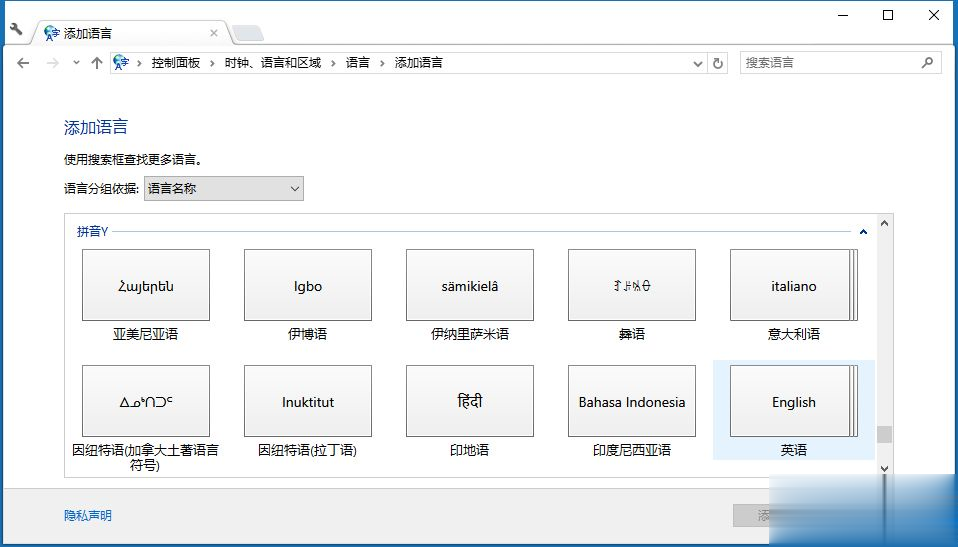Screen dimensions: 958x547
Task: Select the Igbo language tile
Action: 308,285
